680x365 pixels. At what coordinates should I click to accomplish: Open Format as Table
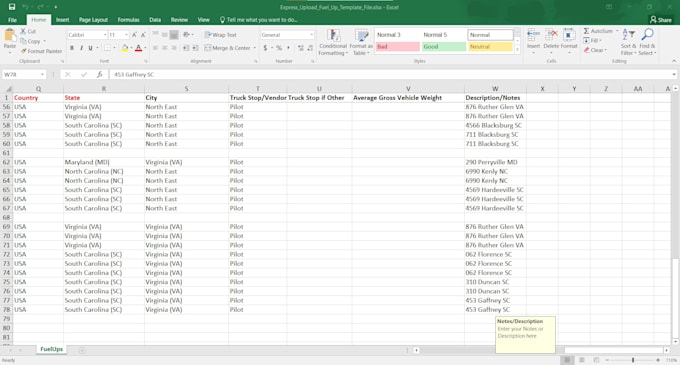[361, 42]
